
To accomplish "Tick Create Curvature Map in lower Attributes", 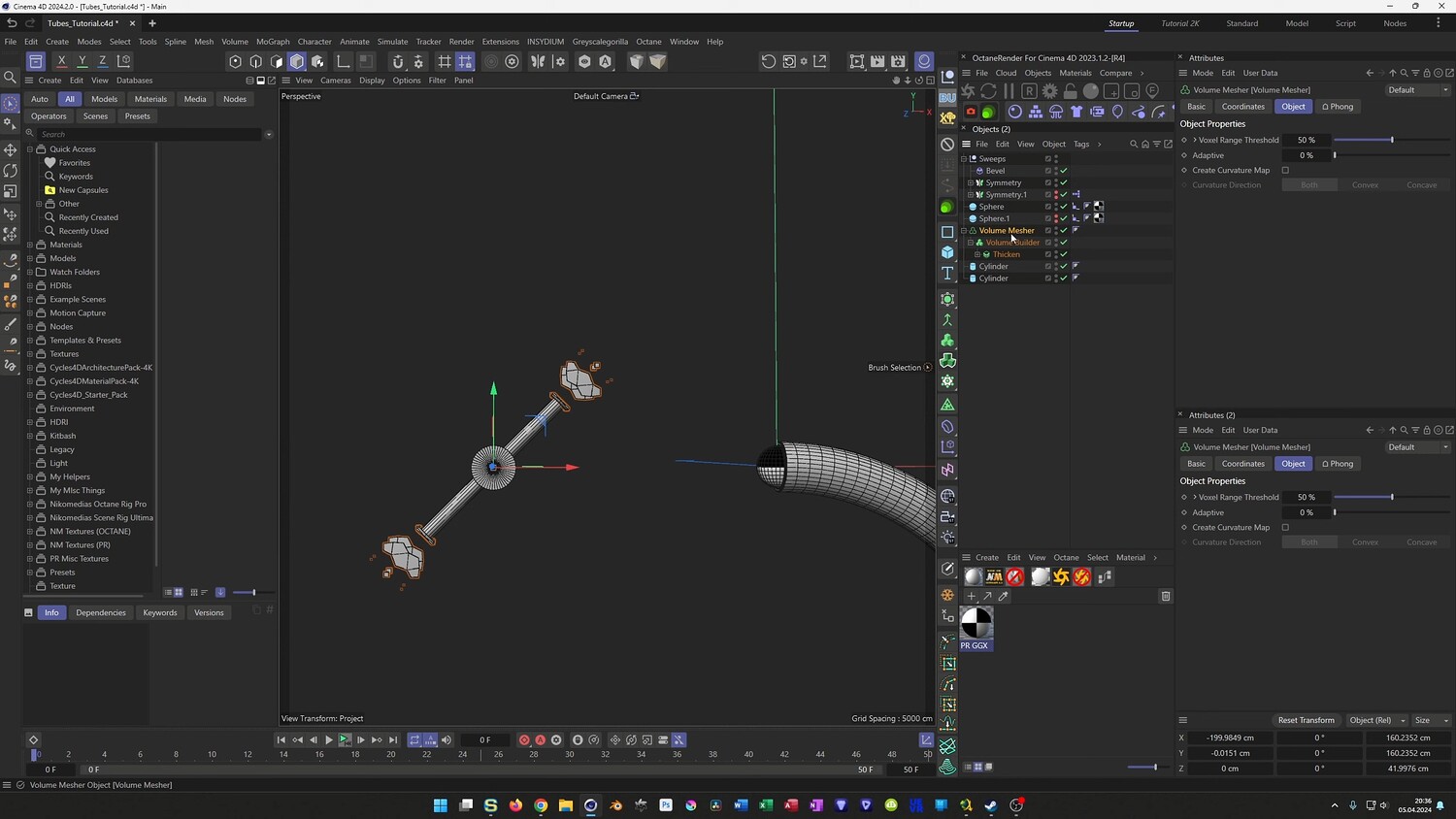I will click(1285, 528).
